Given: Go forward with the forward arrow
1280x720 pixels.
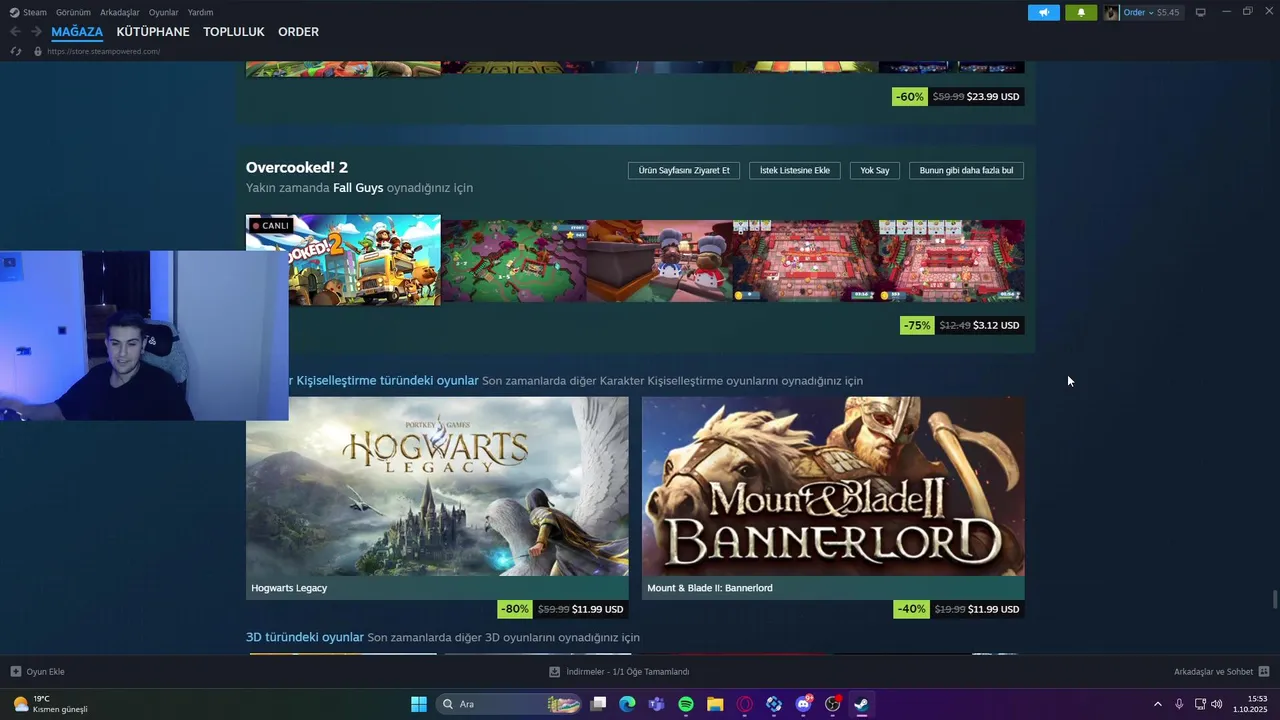Looking at the screenshot, I should [x=36, y=32].
